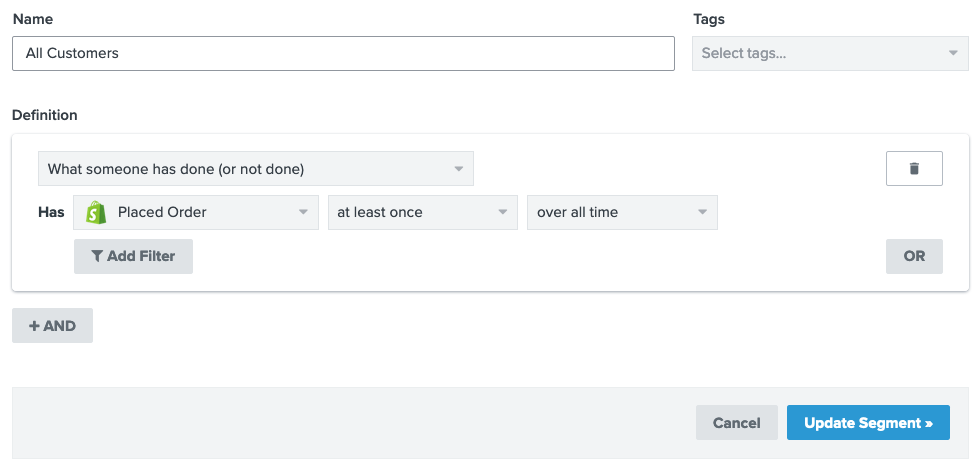The image size is (978, 467).
Task: Add an OR condition
Action: [914, 256]
